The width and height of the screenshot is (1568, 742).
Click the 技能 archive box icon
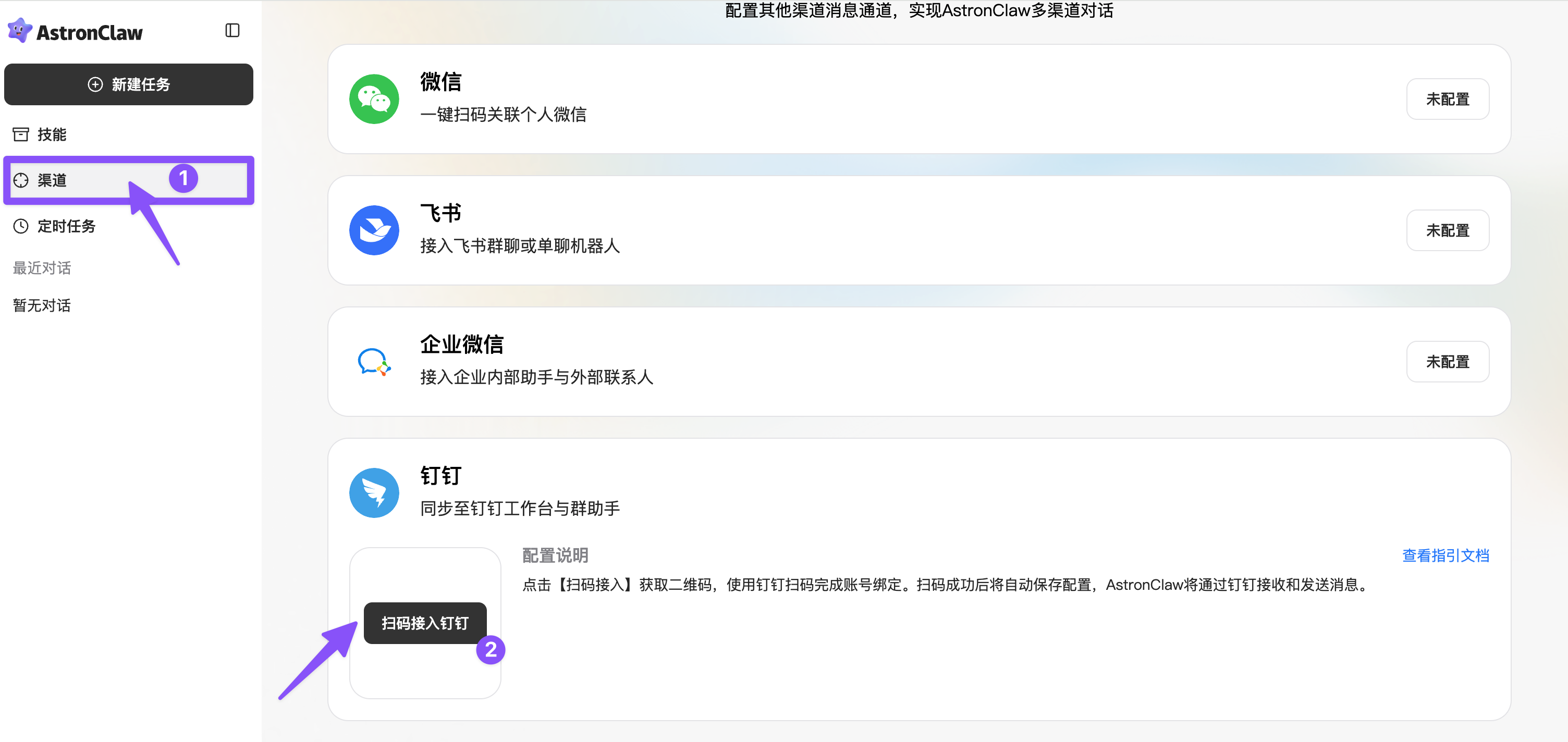pos(21,134)
